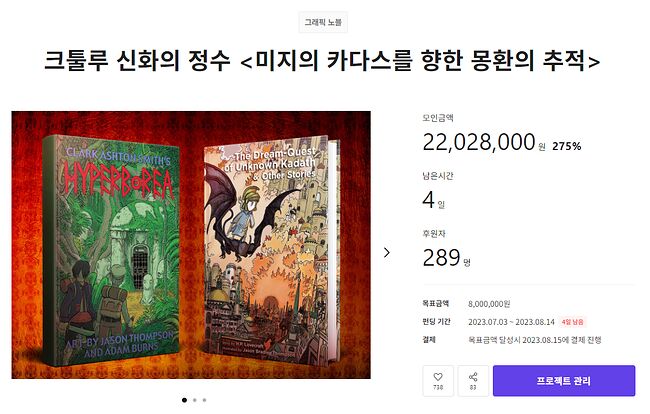Like the project with the heart icon

tap(438, 380)
